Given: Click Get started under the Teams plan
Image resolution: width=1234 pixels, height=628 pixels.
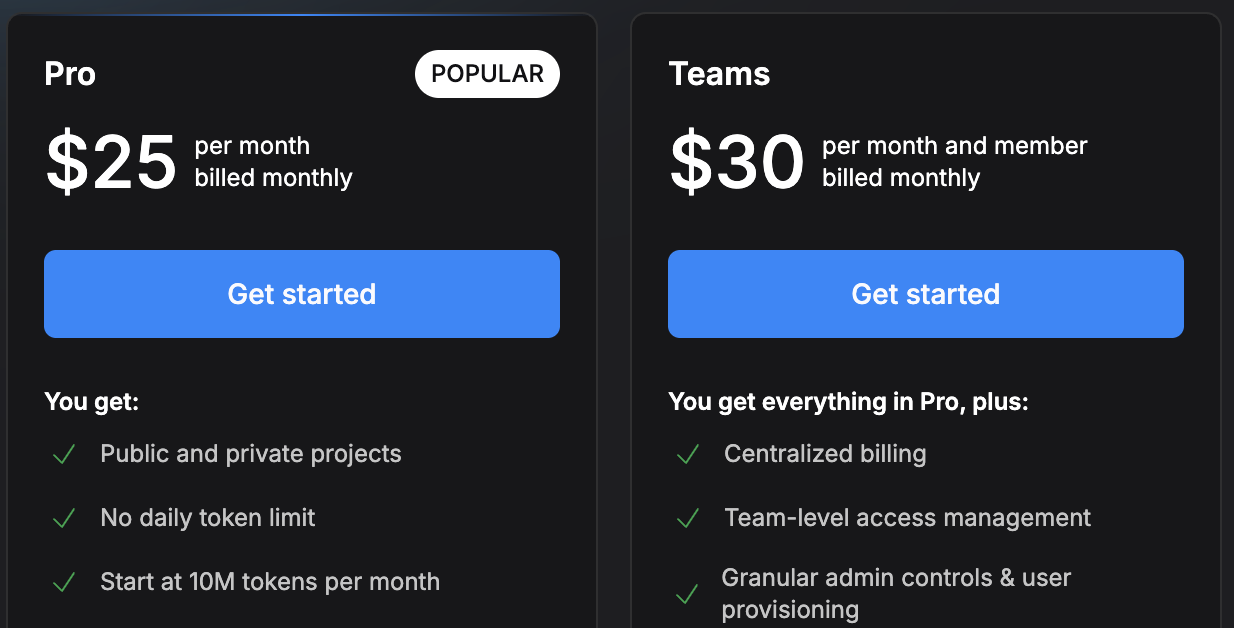Looking at the screenshot, I should point(925,294).
